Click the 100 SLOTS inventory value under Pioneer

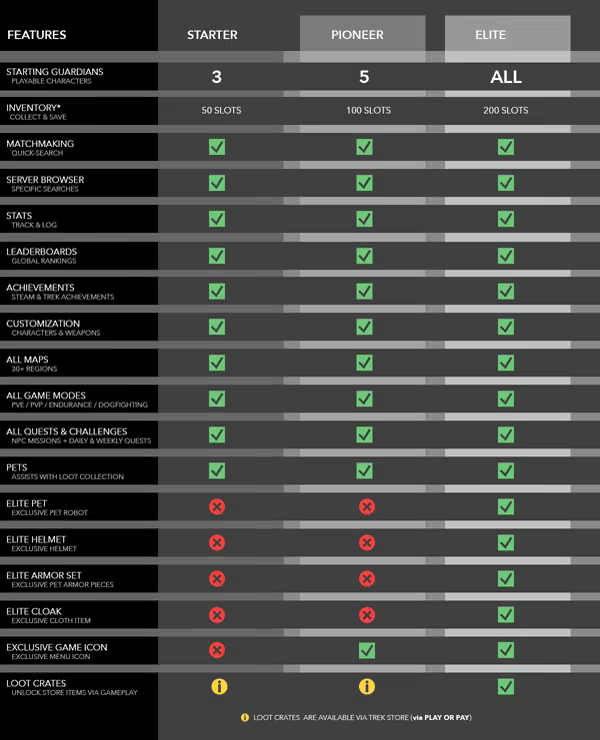[366, 110]
